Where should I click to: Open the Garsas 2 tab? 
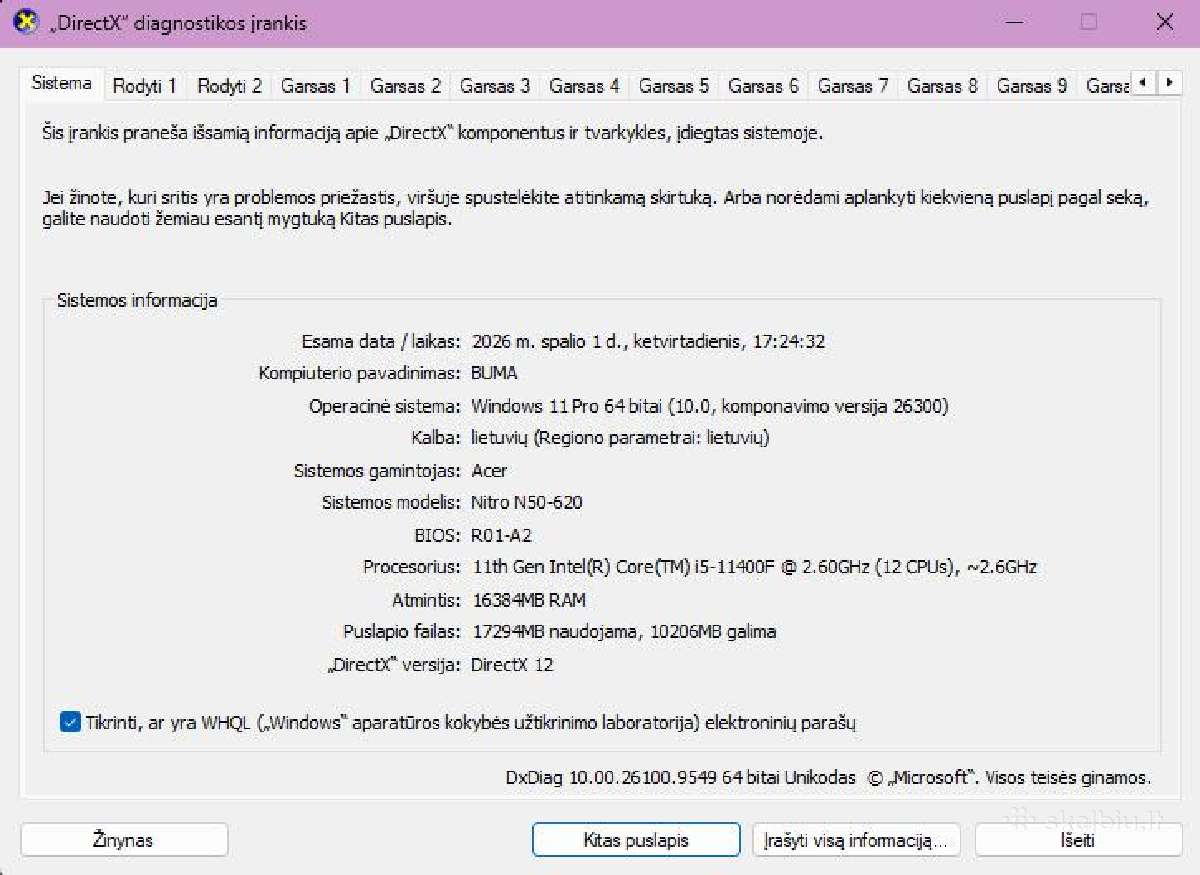click(405, 86)
